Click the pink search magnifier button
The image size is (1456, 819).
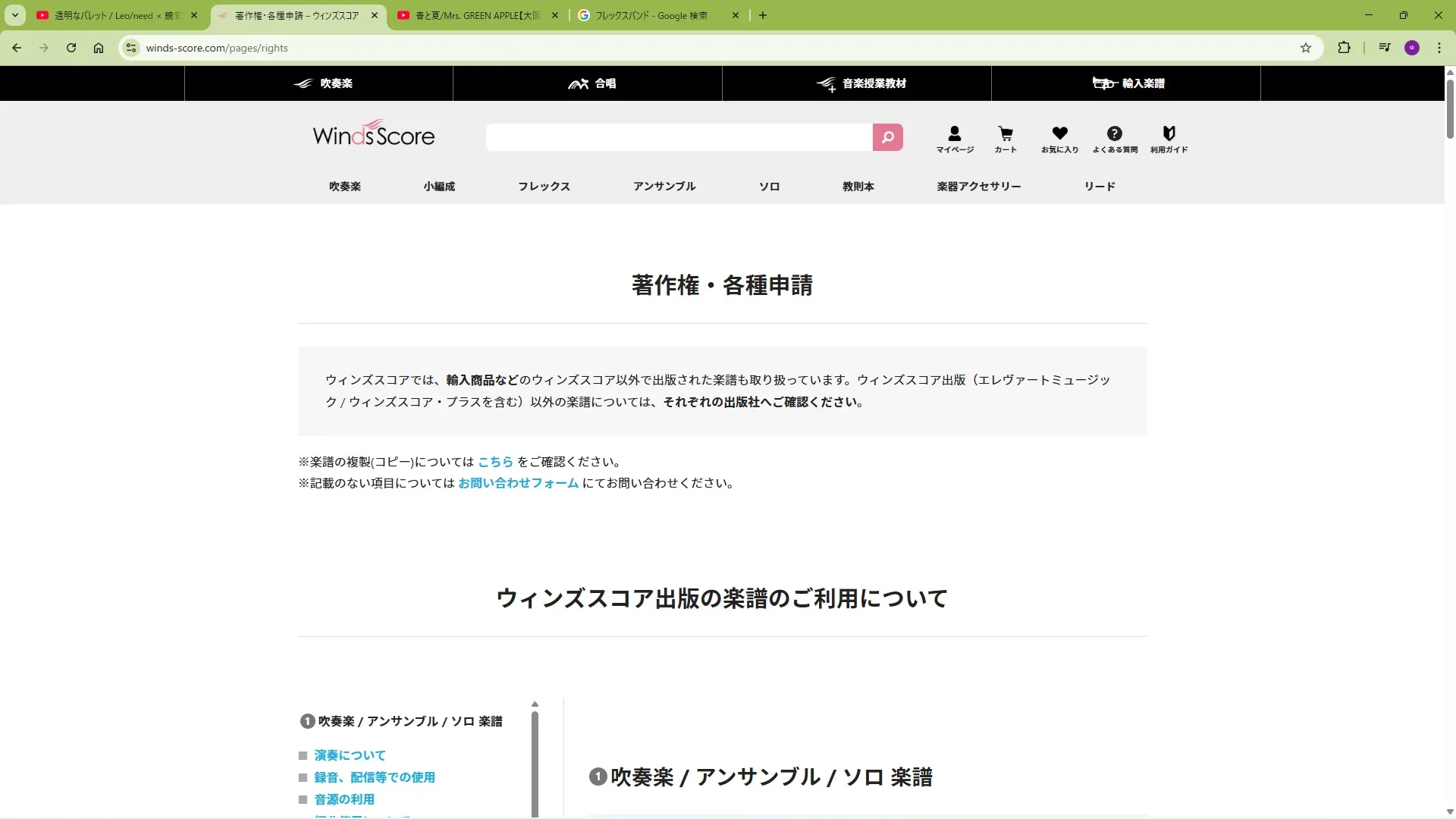[887, 137]
